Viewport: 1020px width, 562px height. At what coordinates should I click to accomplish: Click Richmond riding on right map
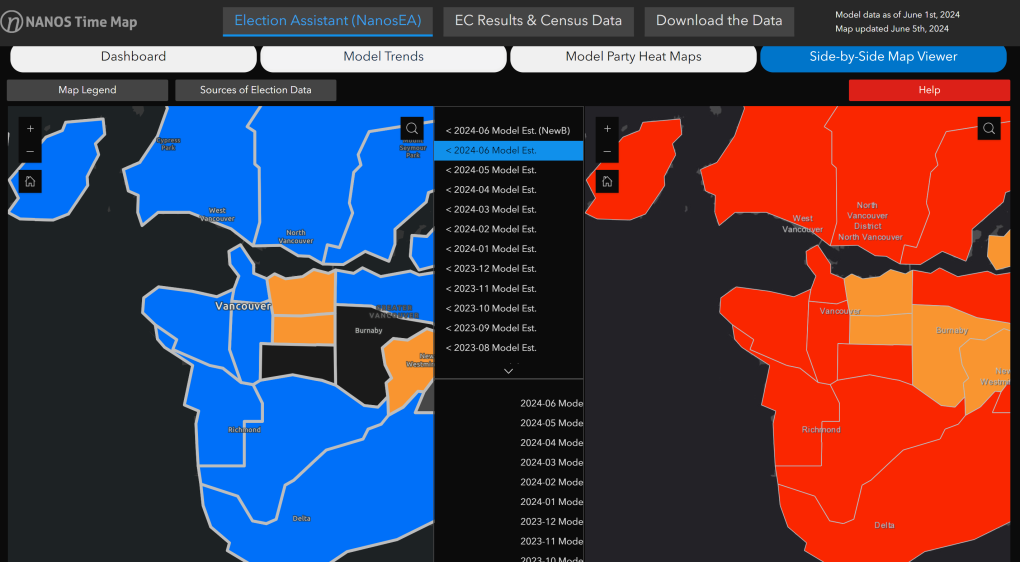[821, 429]
